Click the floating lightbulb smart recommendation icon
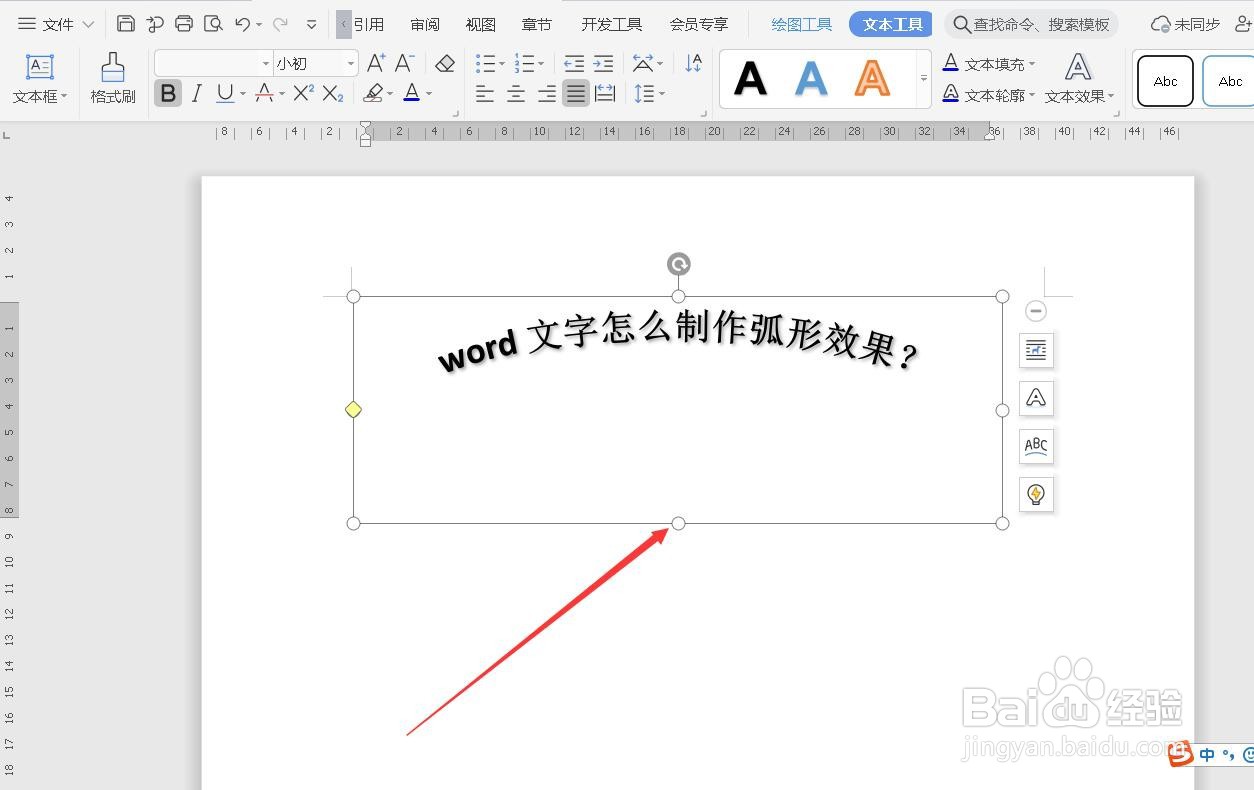This screenshot has height=790, width=1254. tap(1035, 494)
